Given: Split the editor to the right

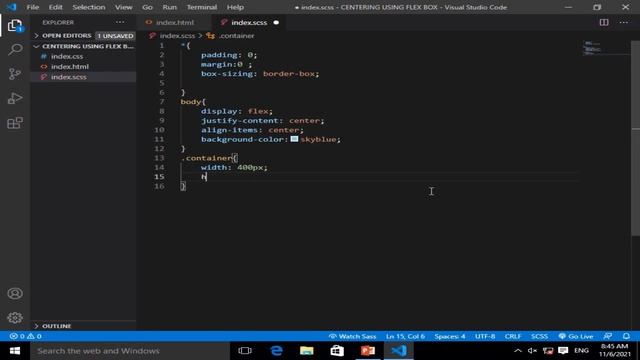Looking at the screenshot, I should [x=604, y=22].
